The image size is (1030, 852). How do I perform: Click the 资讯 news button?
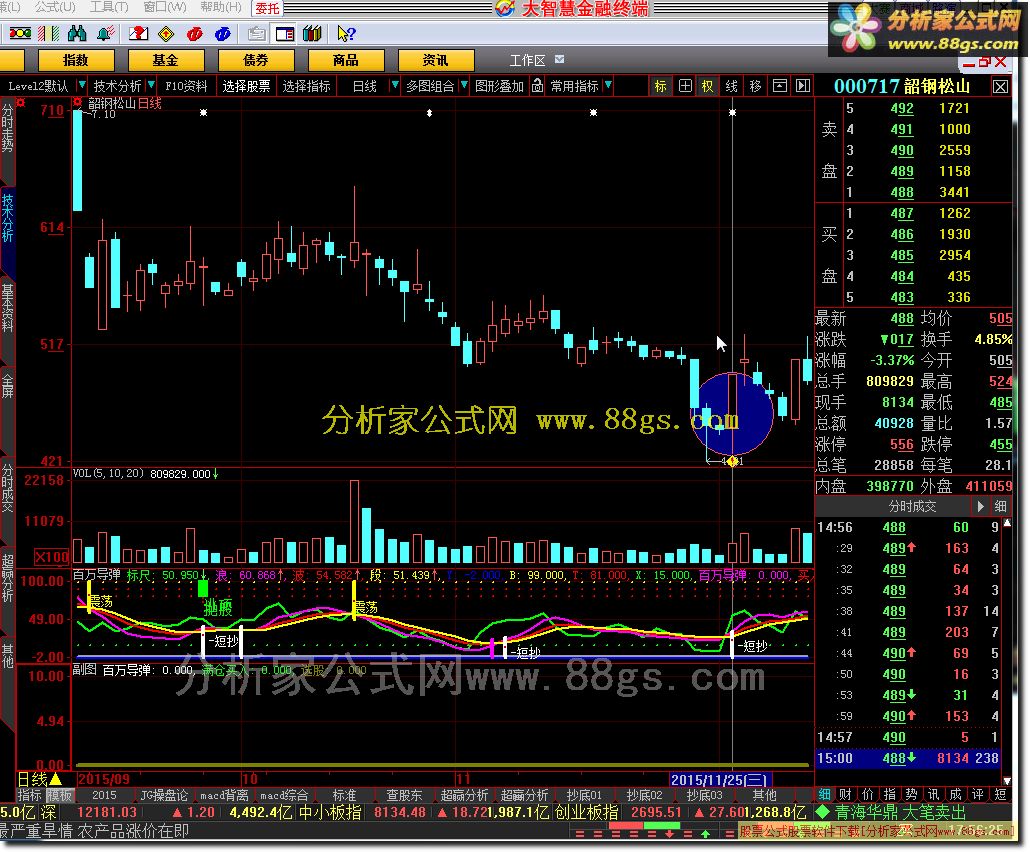(436, 60)
